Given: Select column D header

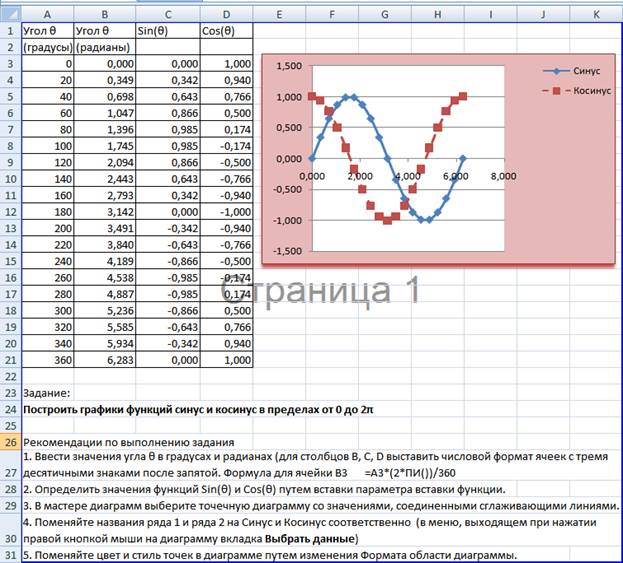Looking at the screenshot, I should (x=226, y=14).
